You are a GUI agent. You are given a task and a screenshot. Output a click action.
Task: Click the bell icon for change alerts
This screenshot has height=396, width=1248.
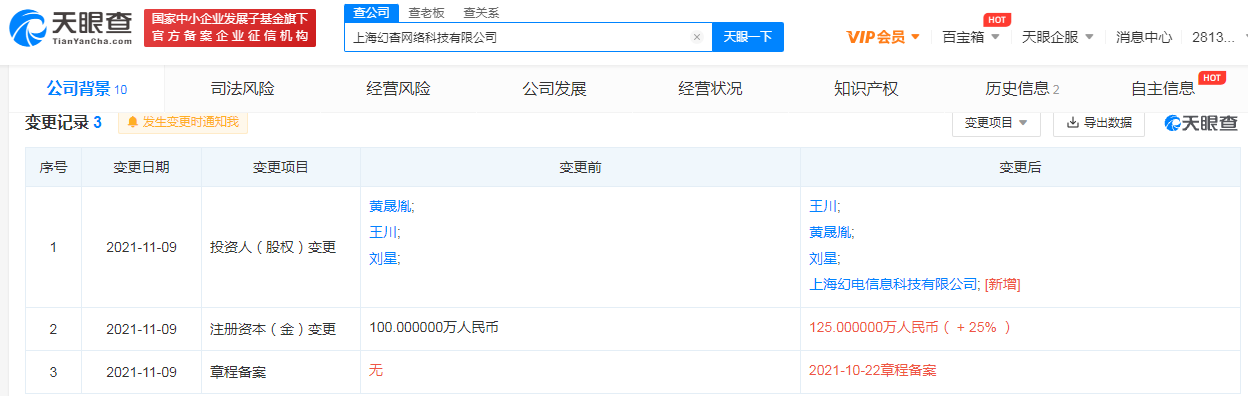click(x=132, y=122)
